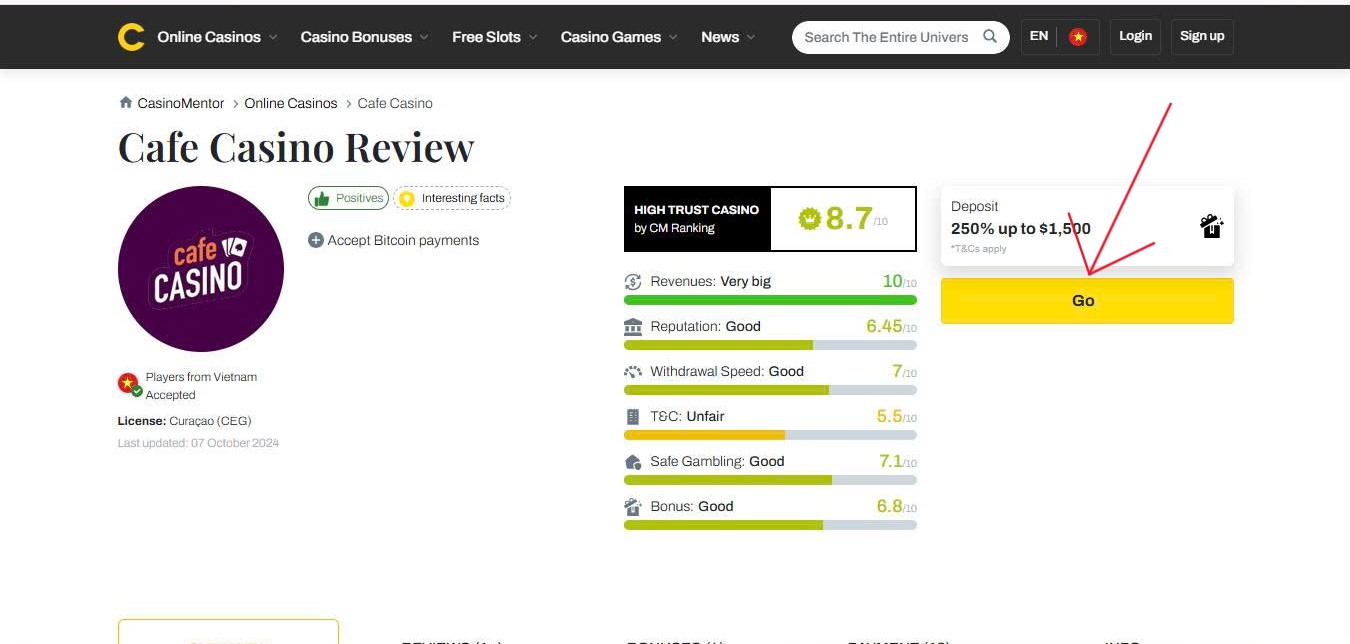Click the Bonus rating bar

coord(770,525)
